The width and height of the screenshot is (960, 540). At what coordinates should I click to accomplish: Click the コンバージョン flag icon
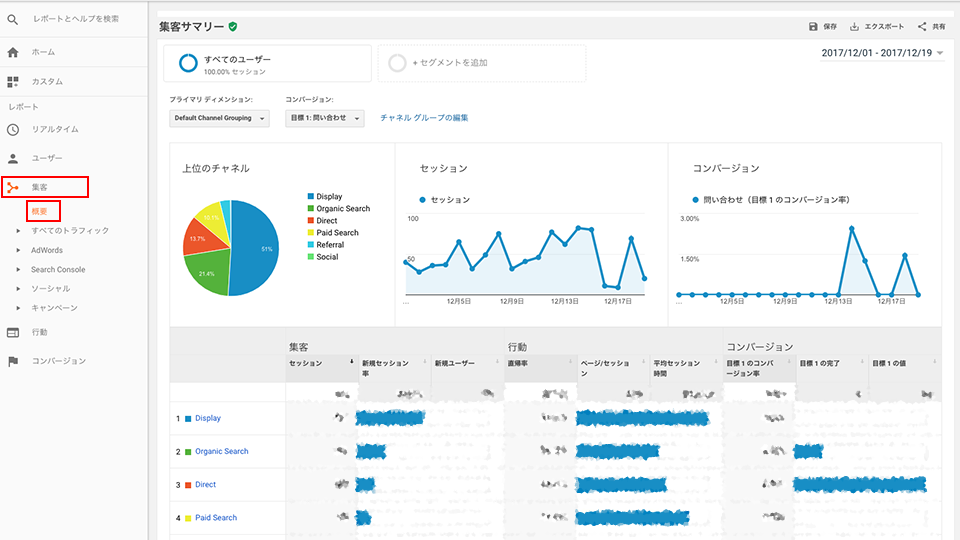click(13, 361)
